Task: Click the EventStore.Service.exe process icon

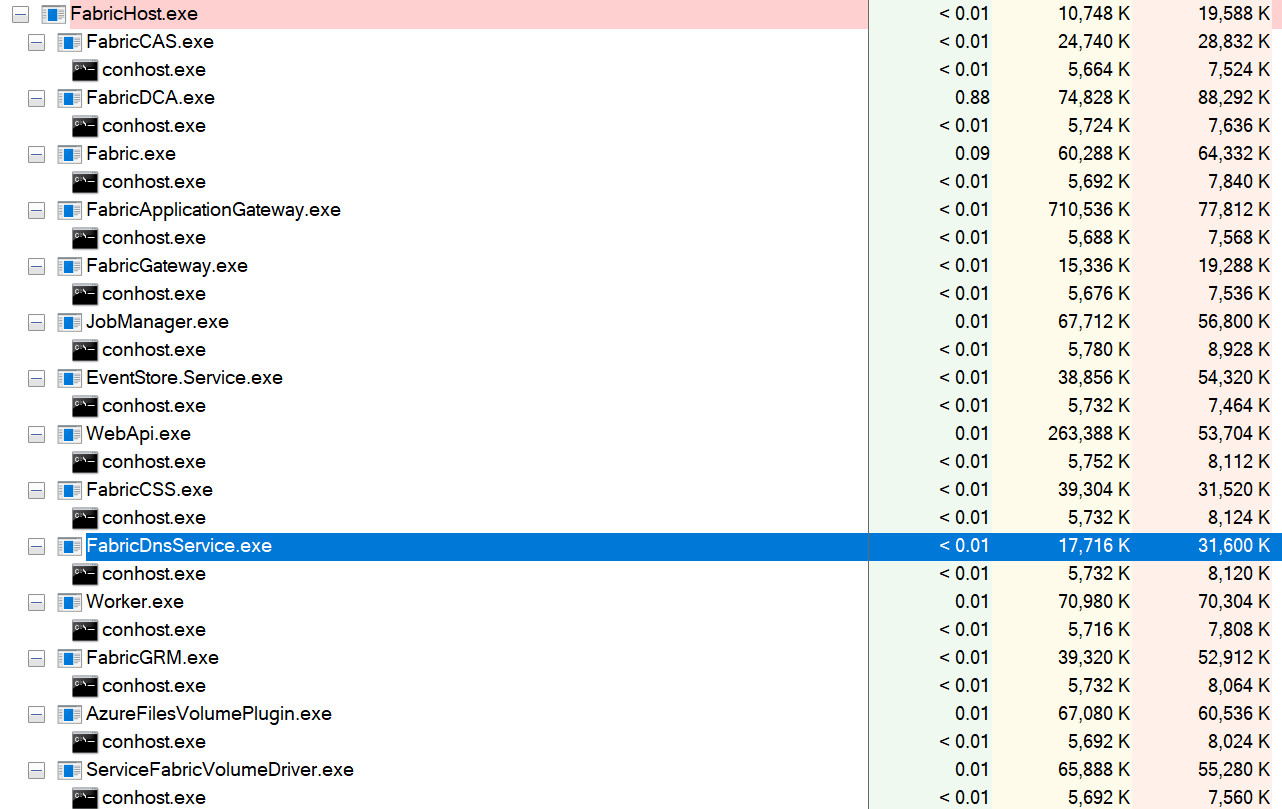Action: (x=69, y=378)
